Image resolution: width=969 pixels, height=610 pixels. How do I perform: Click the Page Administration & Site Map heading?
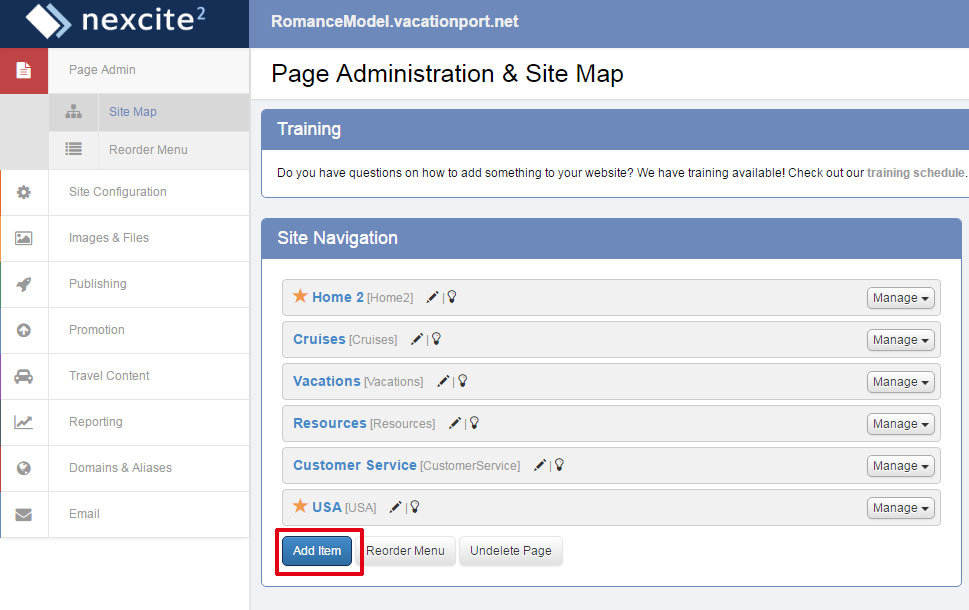pyautogui.click(x=447, y=74)
